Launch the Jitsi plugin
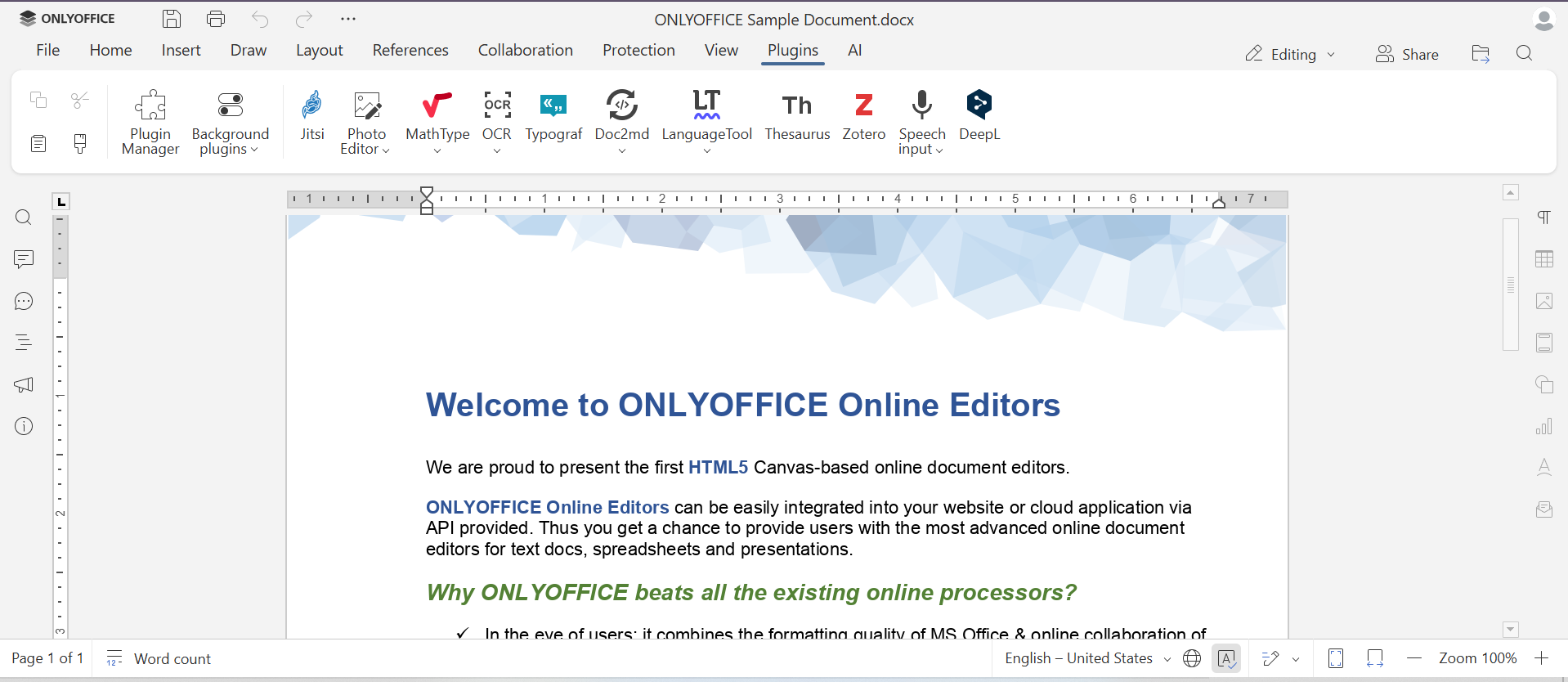The width and height of the screenshot is (1568, 682). (312, 115)
